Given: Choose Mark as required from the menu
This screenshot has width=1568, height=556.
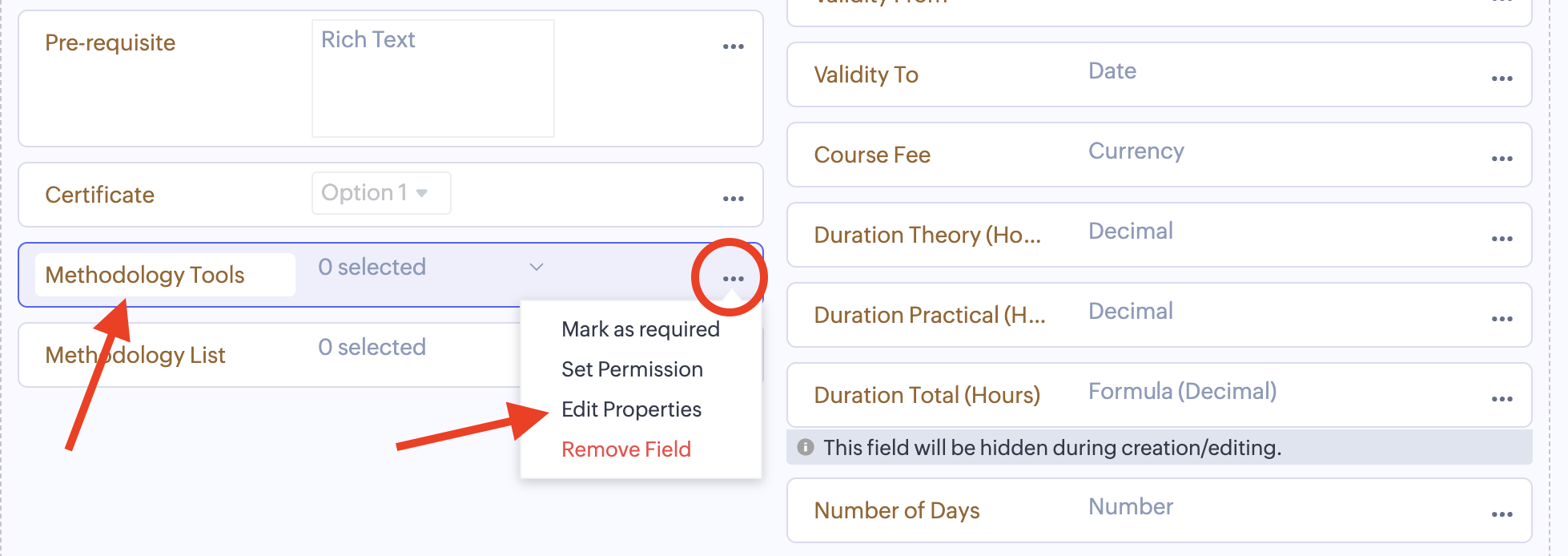Looking at the screenshot, I should [x=640, y=329].
